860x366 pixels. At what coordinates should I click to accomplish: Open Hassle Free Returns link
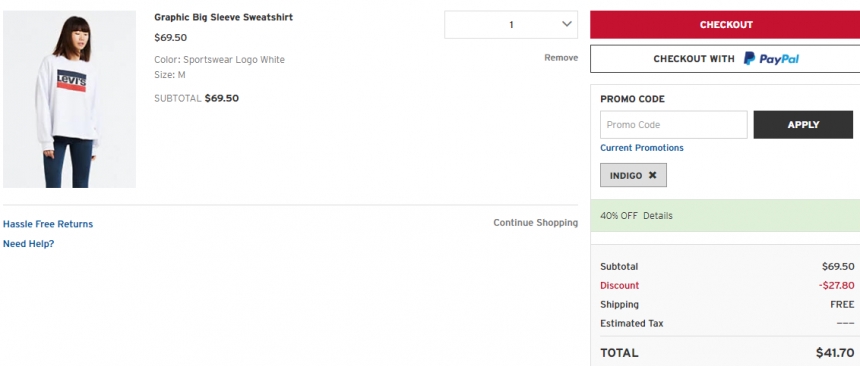(48, 224)
